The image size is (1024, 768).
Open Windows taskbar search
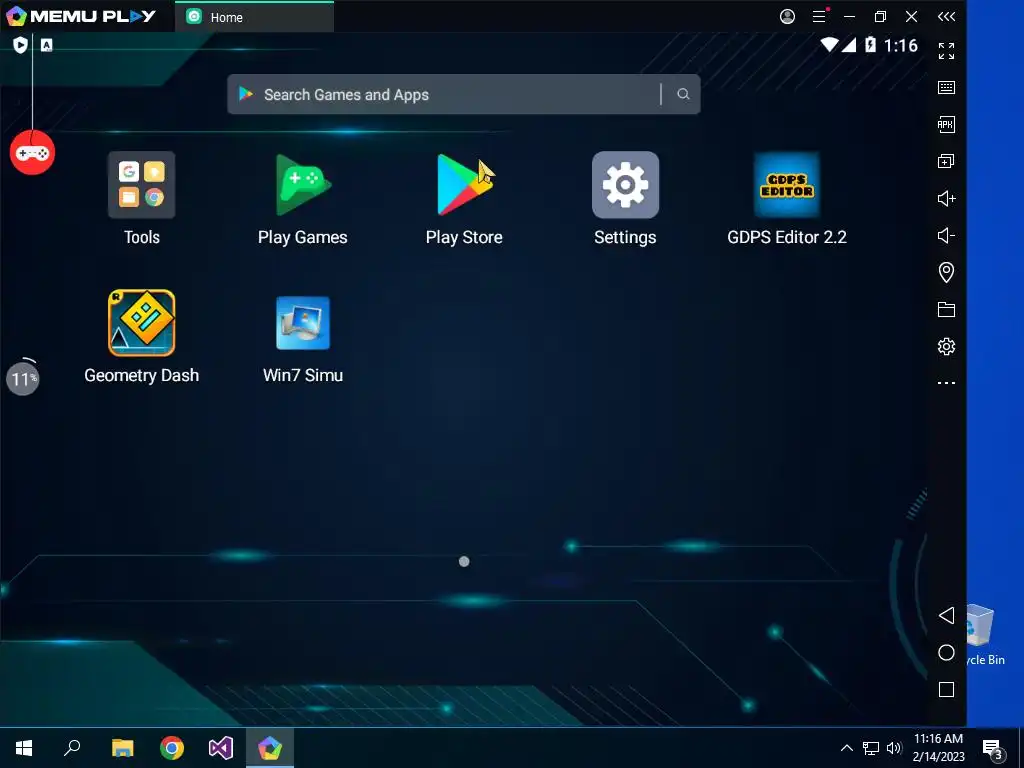coord(72,748)
